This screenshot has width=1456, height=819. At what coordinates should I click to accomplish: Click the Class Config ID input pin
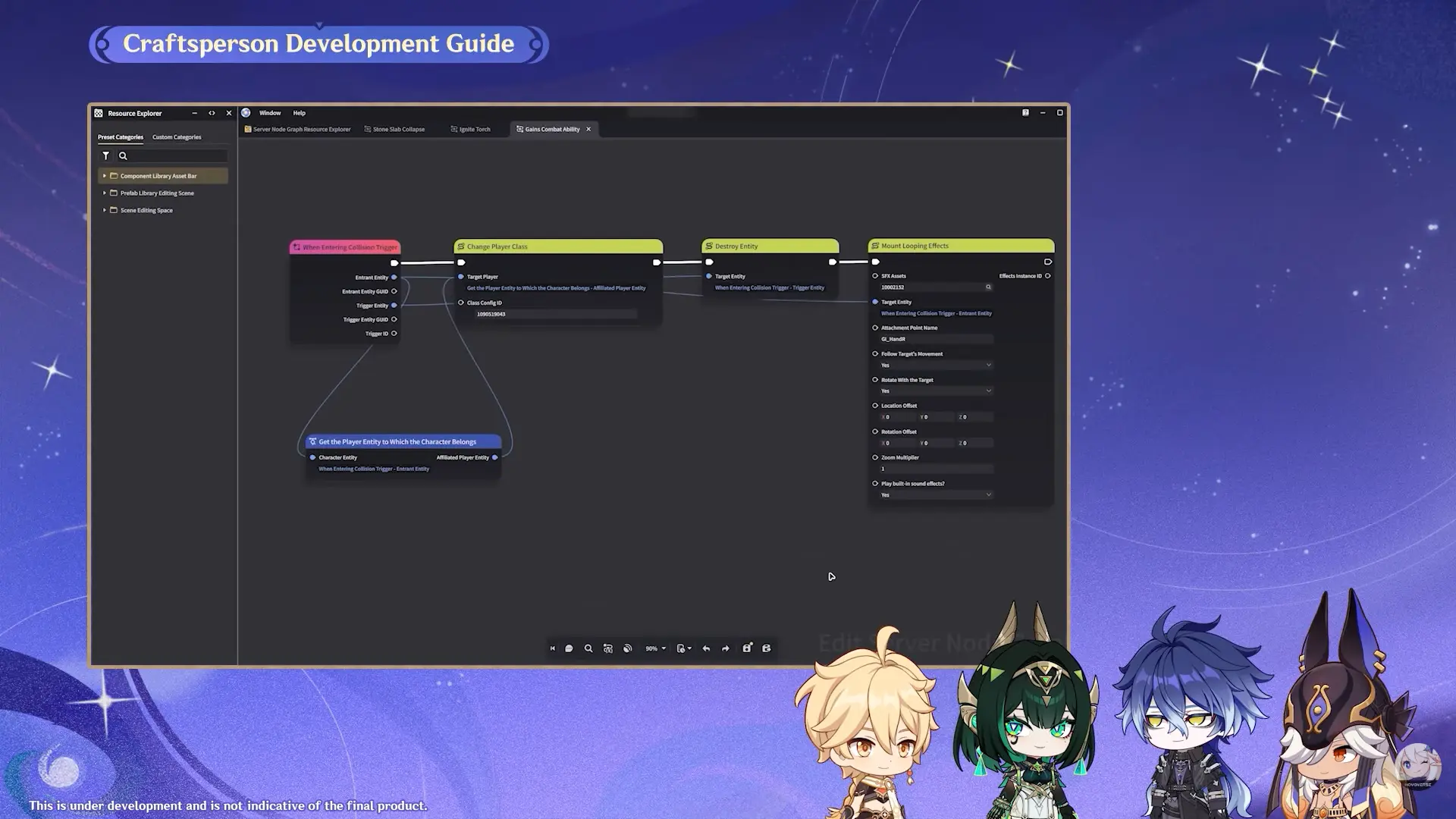point(461,303)
